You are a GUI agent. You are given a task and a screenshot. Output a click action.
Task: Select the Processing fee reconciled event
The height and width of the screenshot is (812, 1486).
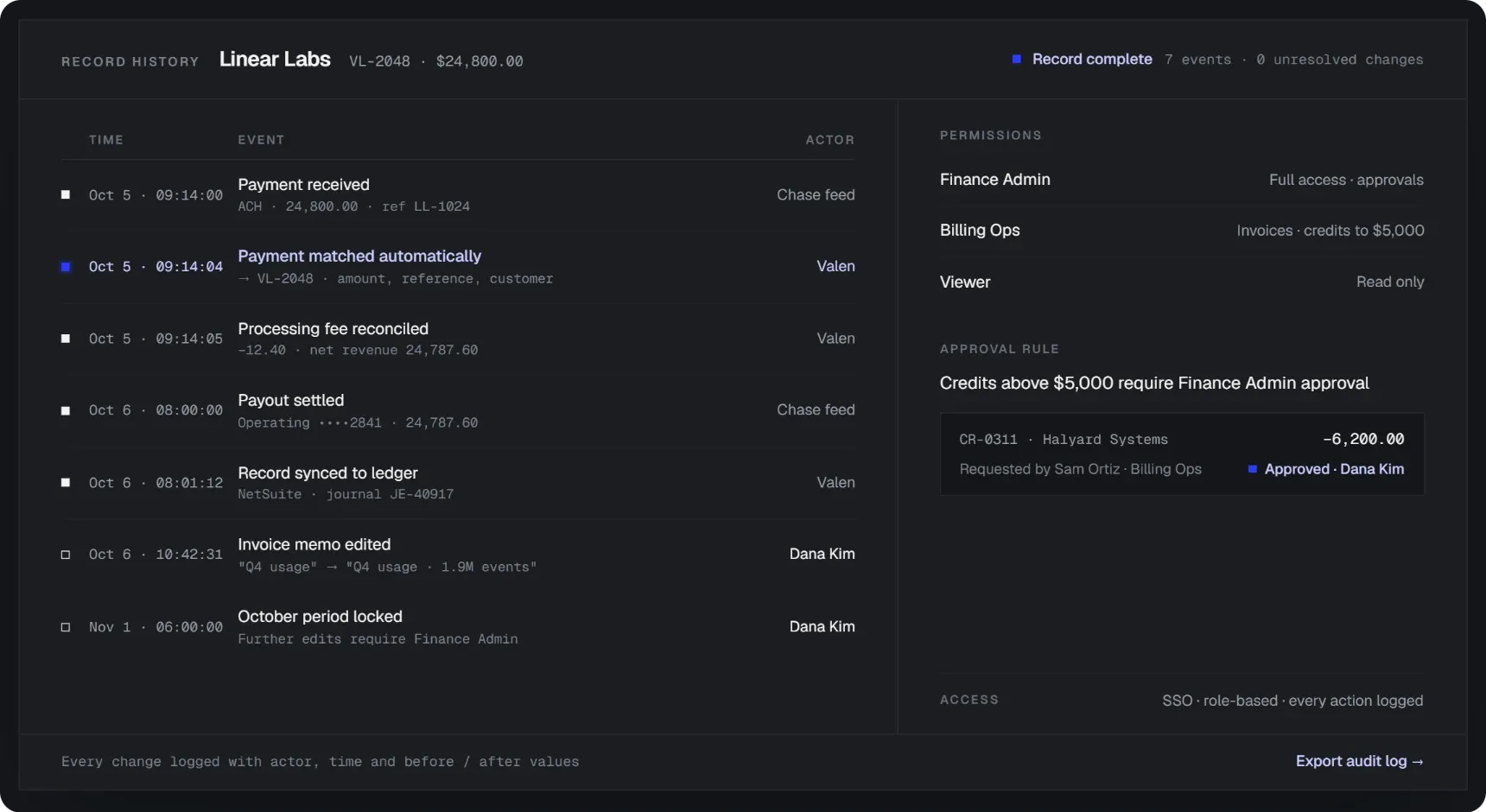coord(333,328)
